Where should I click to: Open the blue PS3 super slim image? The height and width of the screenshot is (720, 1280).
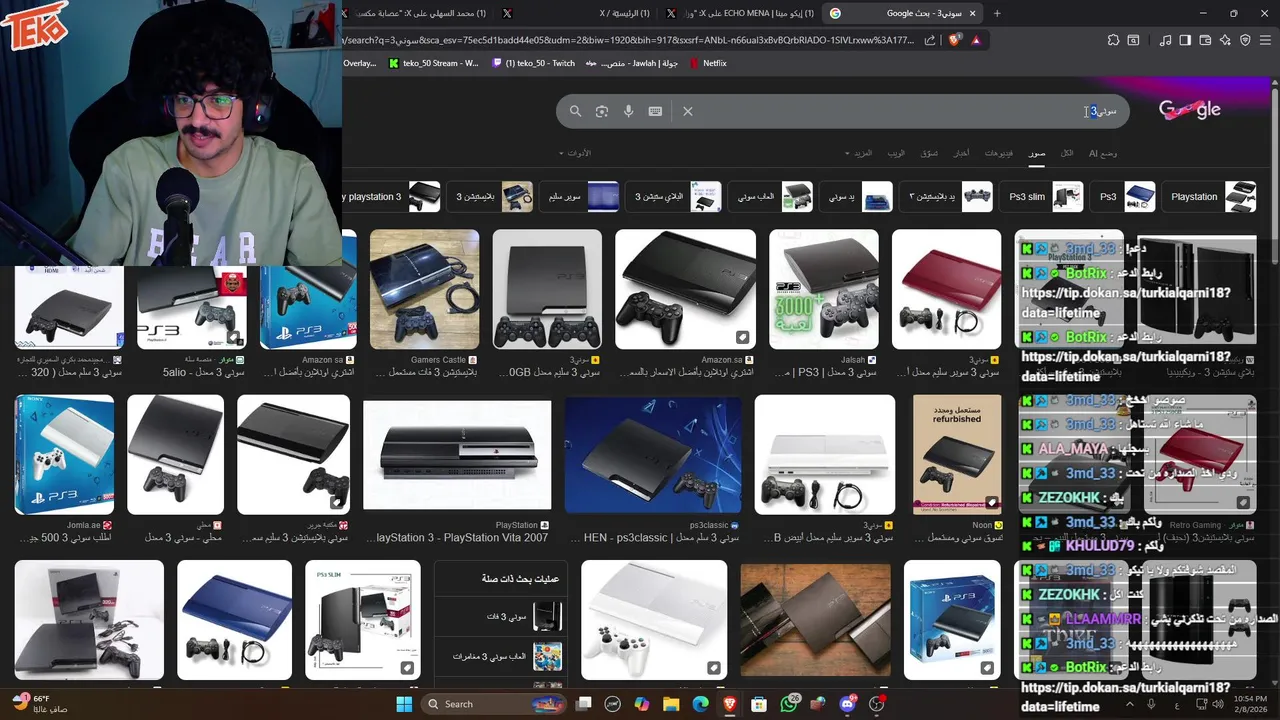[x=234, y=620]
